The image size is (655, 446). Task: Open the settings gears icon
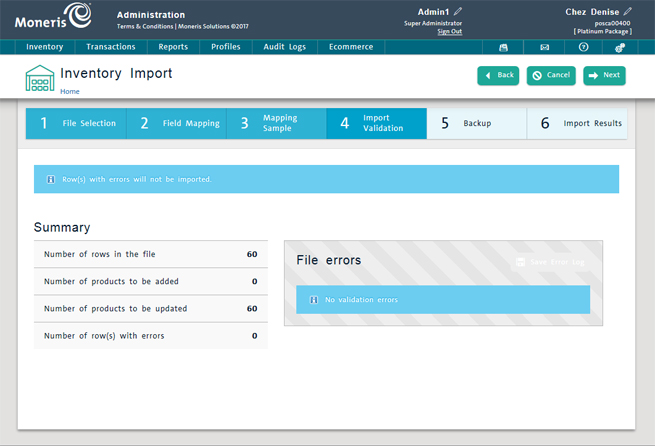(x=621, y=47)
